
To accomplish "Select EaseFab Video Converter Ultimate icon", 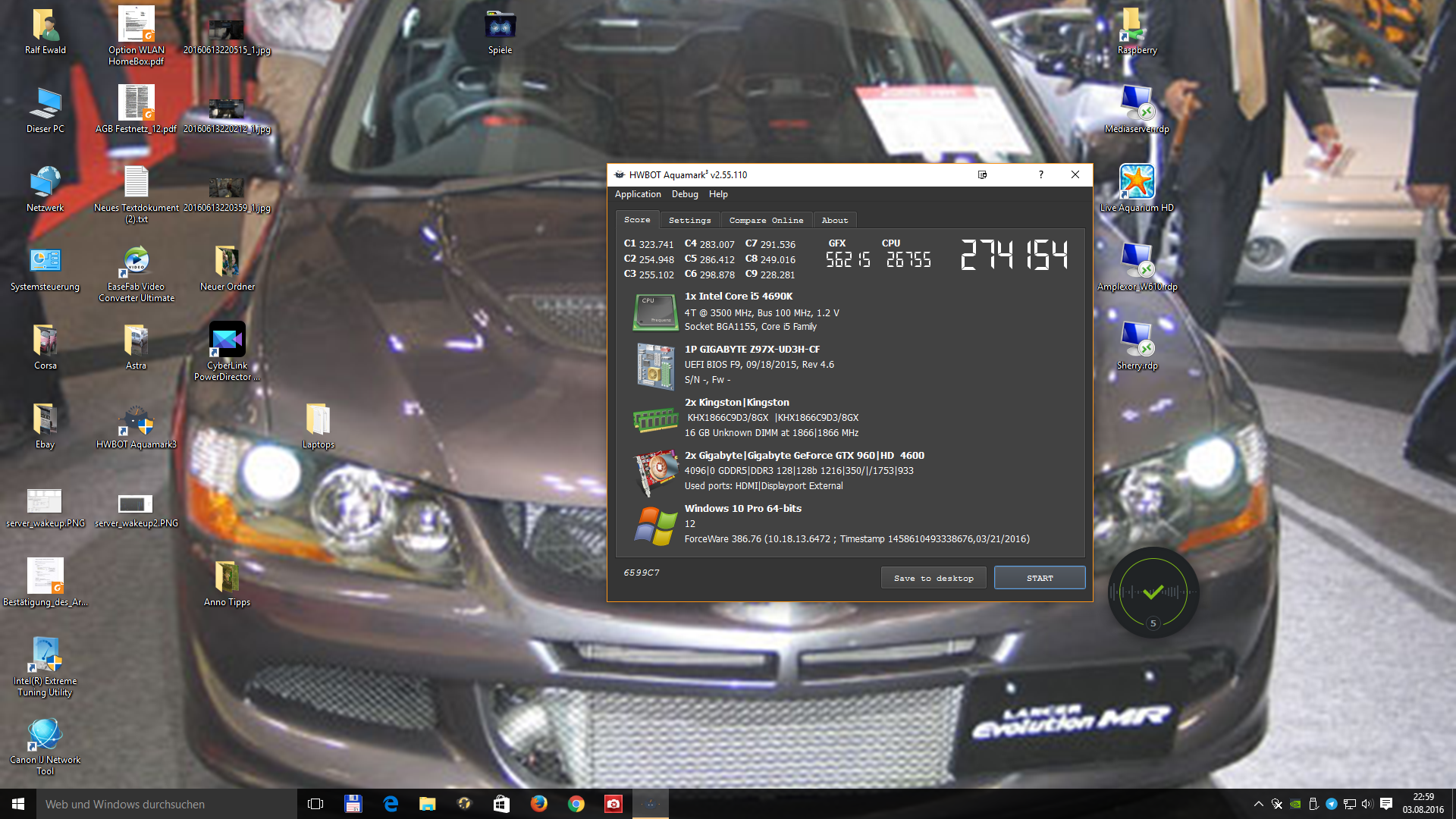I will pos(136,274).
